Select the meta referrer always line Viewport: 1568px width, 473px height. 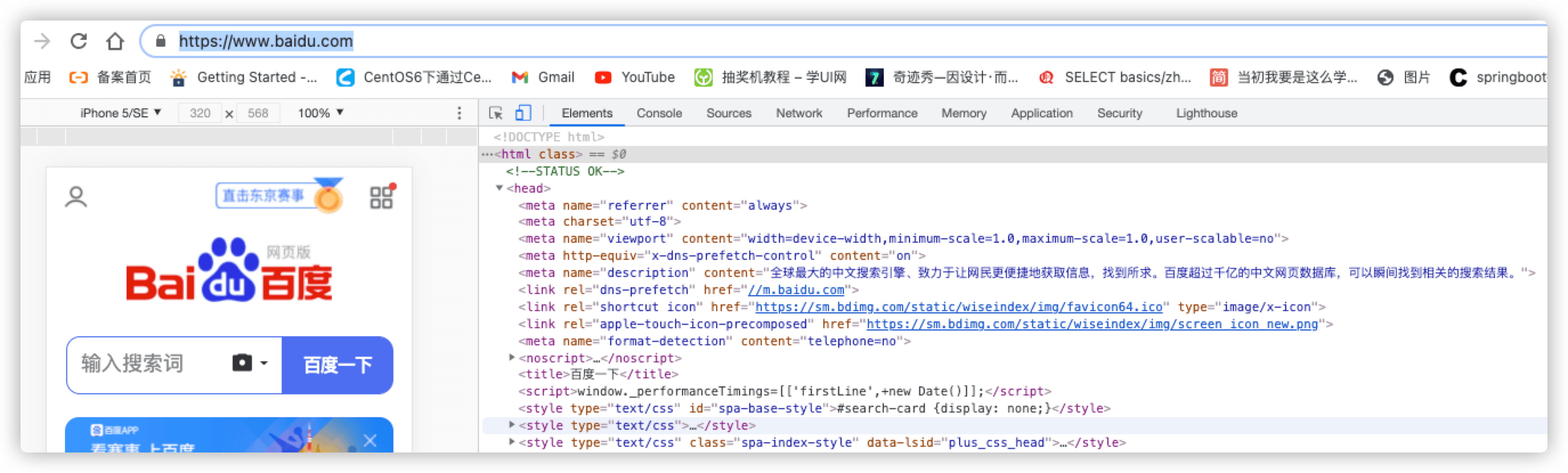[x=662, y=205]
